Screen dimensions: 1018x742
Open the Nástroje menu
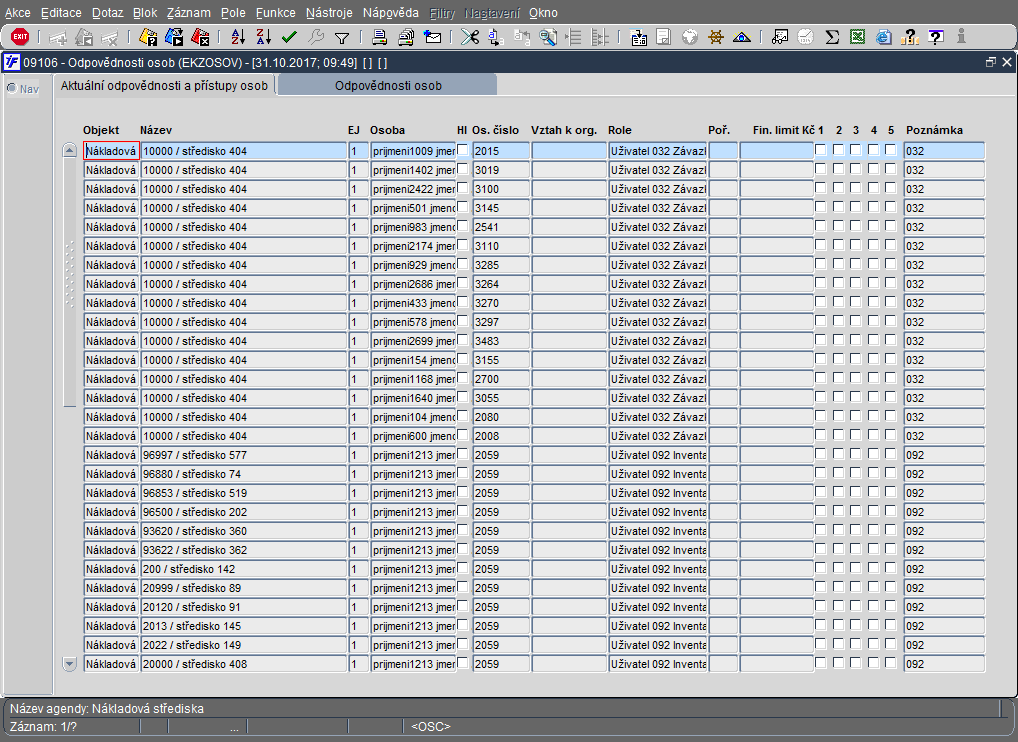coord(329,13)
